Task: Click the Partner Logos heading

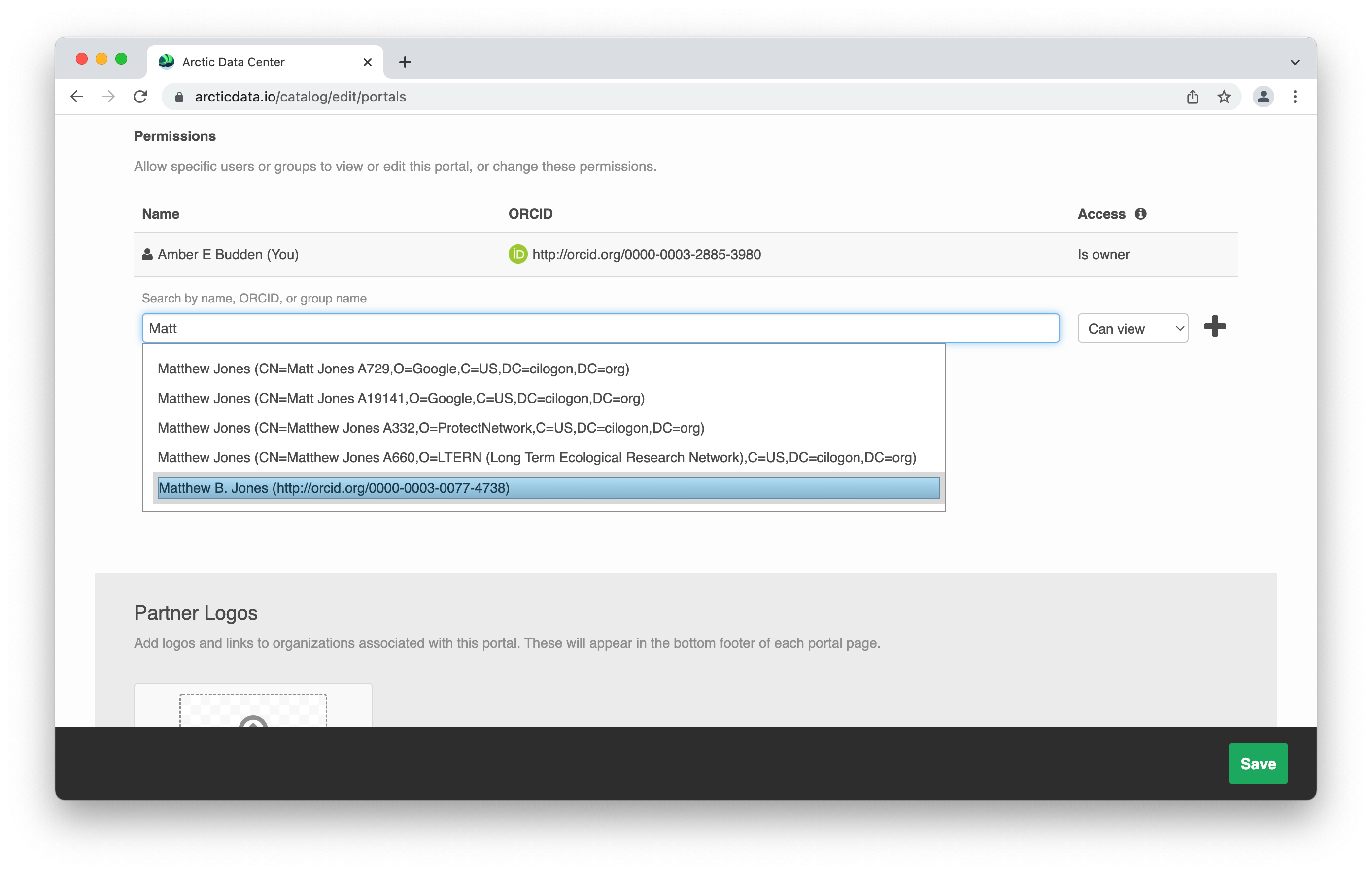Action: (x=196, y=613)
